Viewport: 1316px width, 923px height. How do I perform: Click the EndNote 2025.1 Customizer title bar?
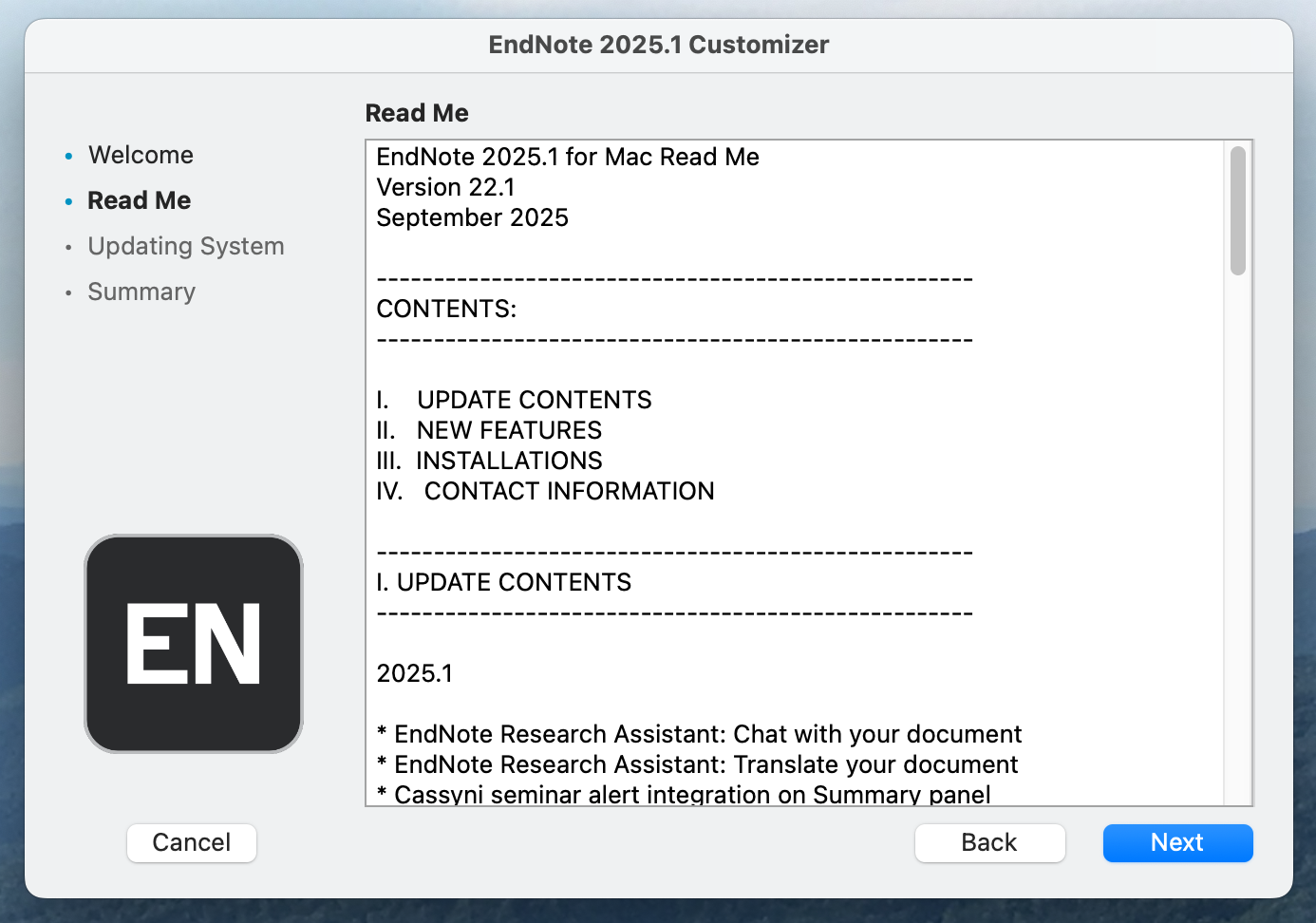coord(658,45)
